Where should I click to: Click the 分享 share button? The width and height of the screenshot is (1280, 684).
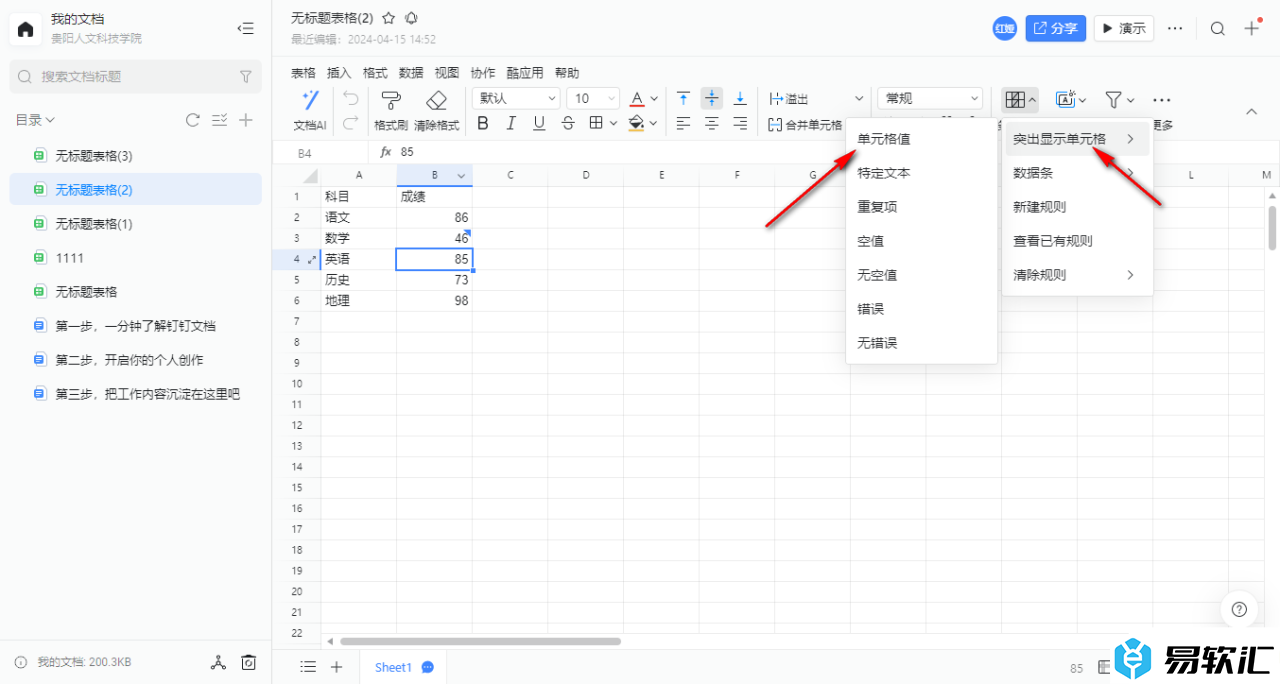pos(1056,28)
